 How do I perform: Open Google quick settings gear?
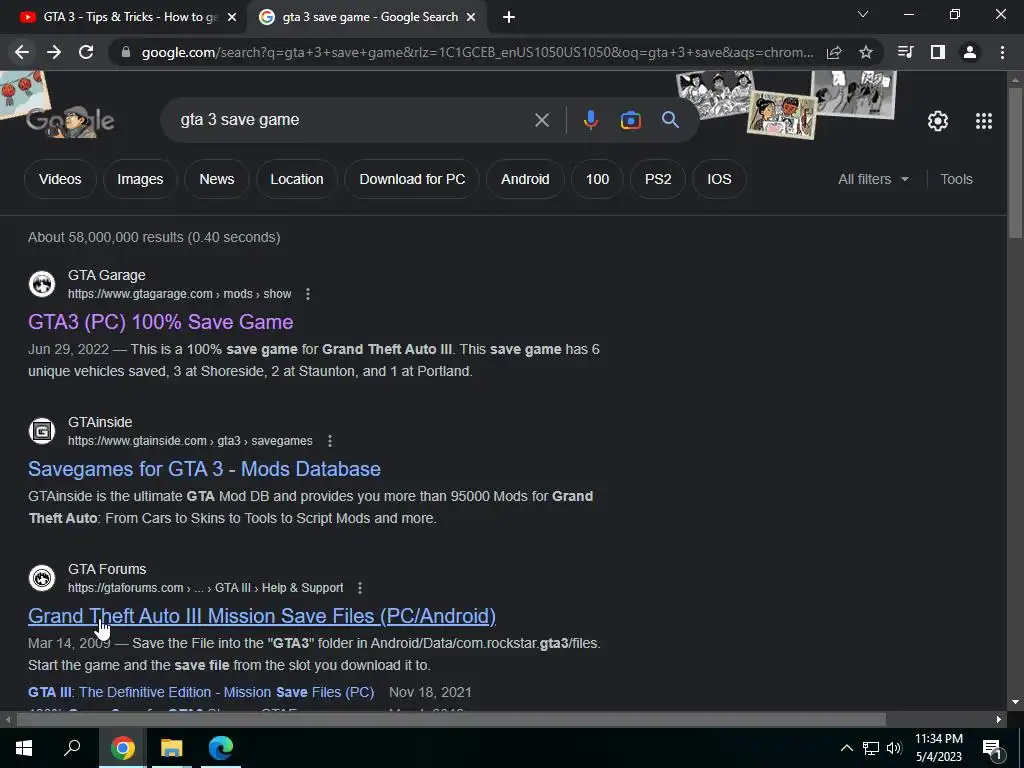click(938, 121)
